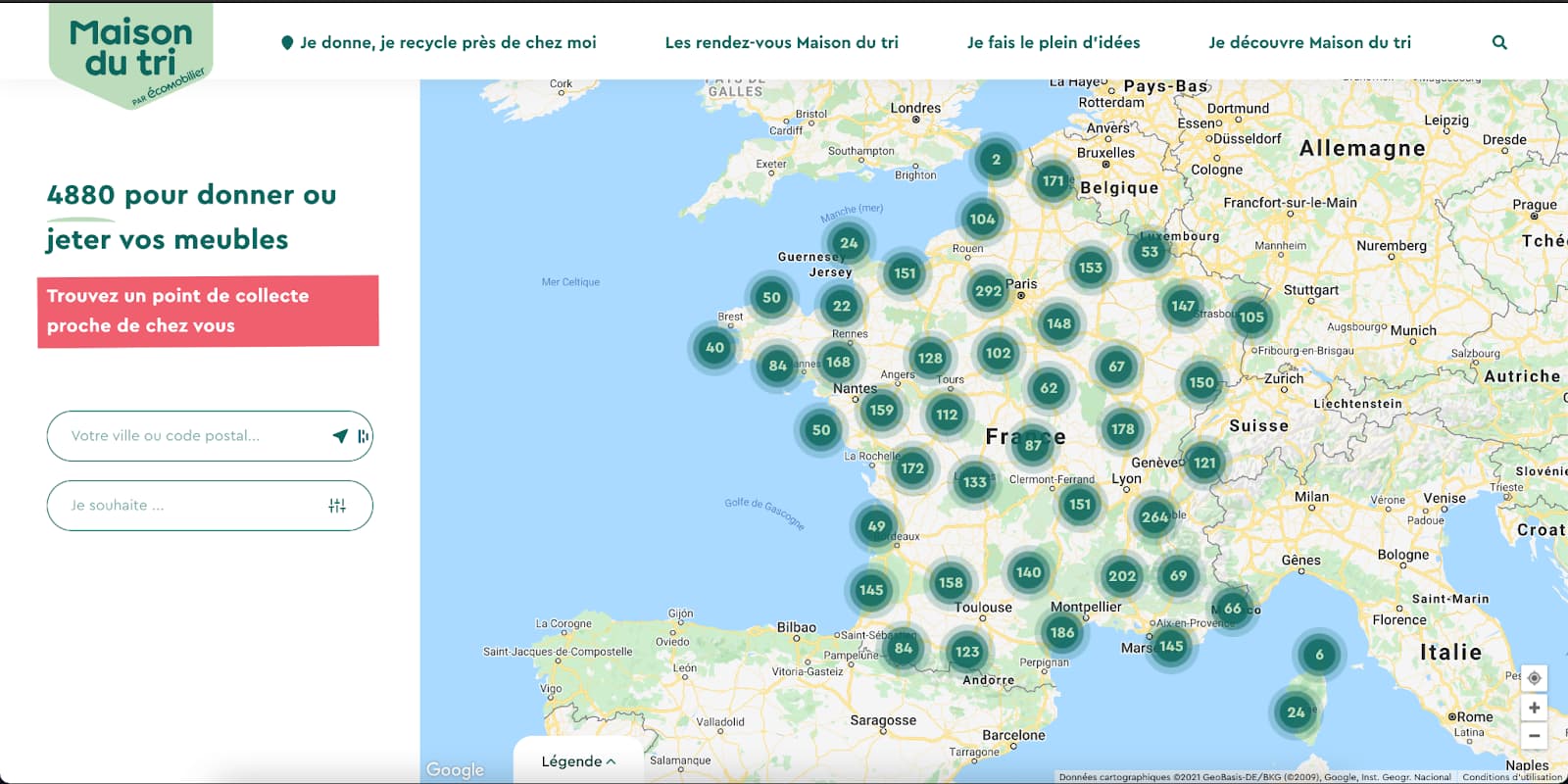Open the 147 cluster marker near Strasbourg
This screenshot has height=784, width=1568.
coord(1183,306)
